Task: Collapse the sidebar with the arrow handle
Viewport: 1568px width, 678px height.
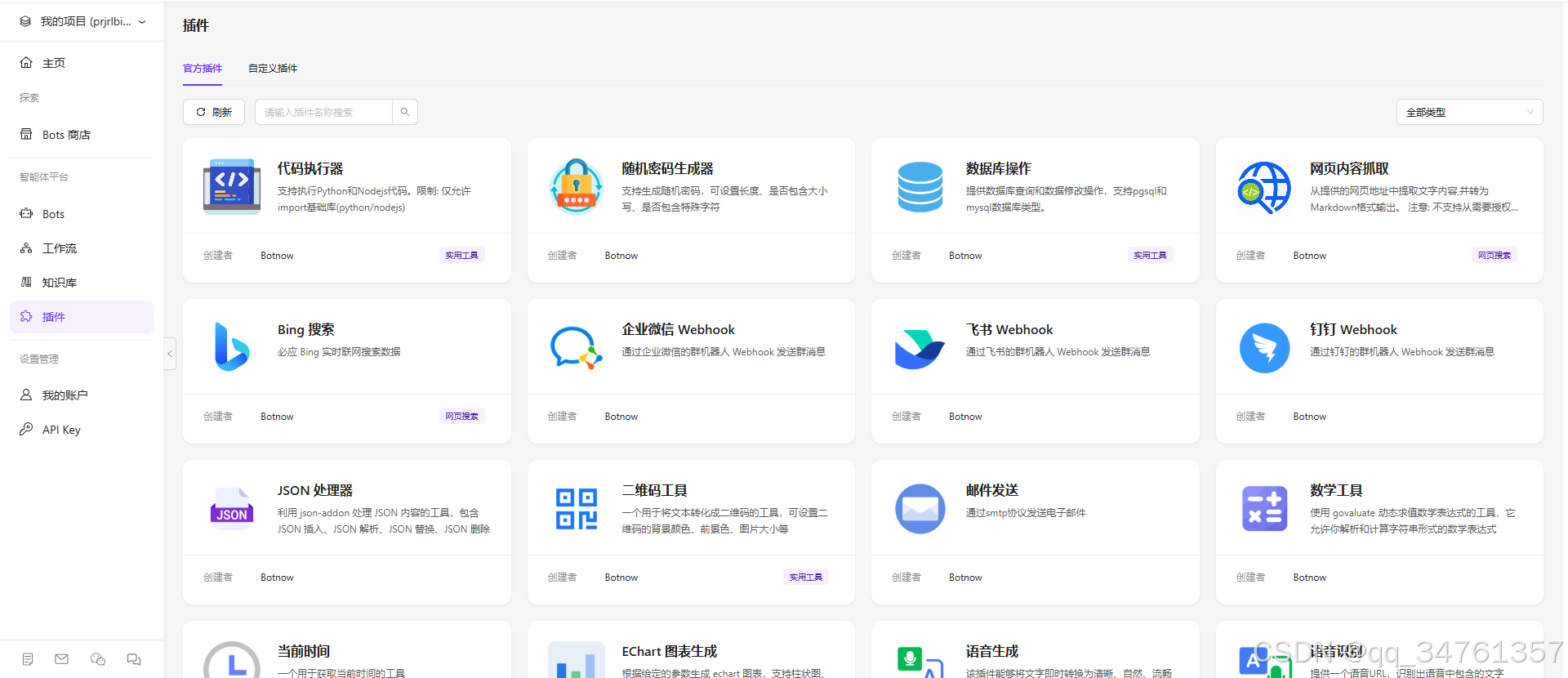Action: [170, 354]
